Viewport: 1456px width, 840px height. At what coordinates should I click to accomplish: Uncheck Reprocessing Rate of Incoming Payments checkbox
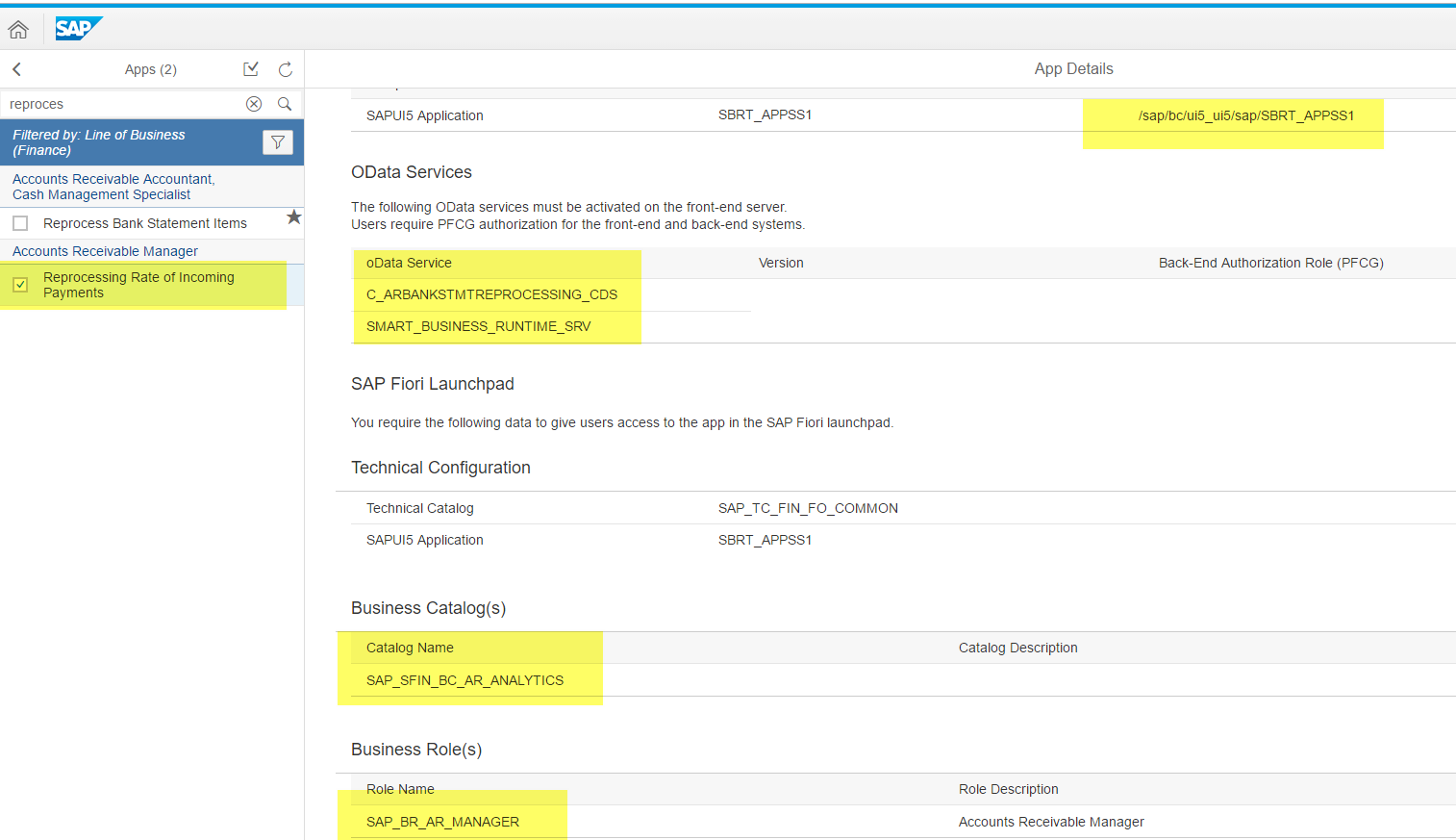[20, 285]
